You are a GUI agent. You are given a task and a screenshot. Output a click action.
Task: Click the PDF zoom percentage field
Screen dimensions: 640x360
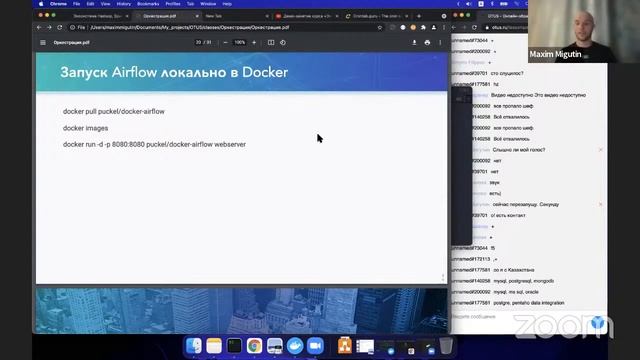(x=240, y=42)
